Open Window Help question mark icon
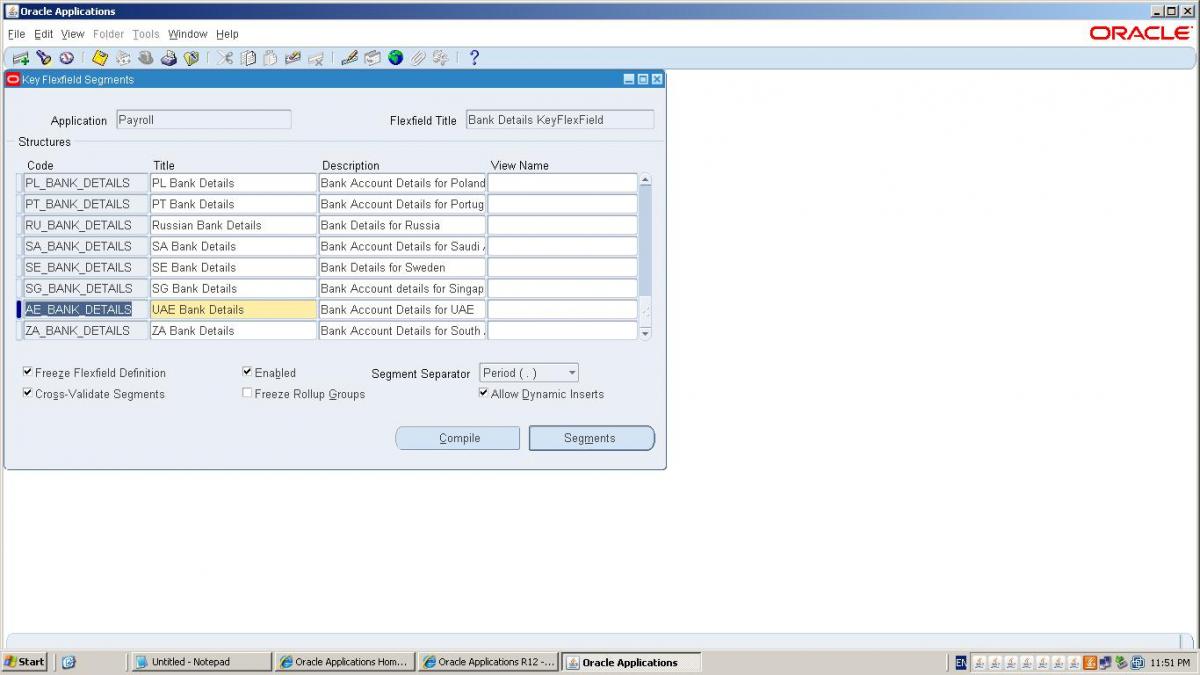 (474, 58)
